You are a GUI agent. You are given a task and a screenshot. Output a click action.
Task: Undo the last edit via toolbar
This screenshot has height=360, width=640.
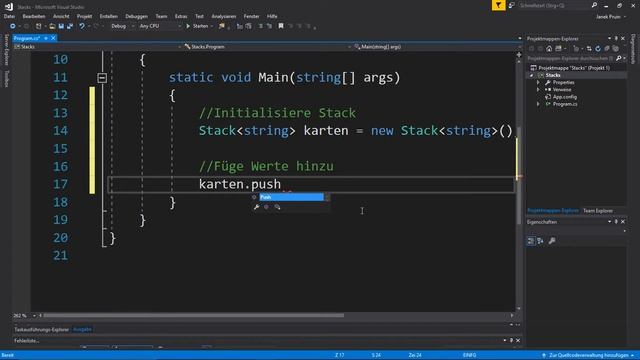click(82, 26)
